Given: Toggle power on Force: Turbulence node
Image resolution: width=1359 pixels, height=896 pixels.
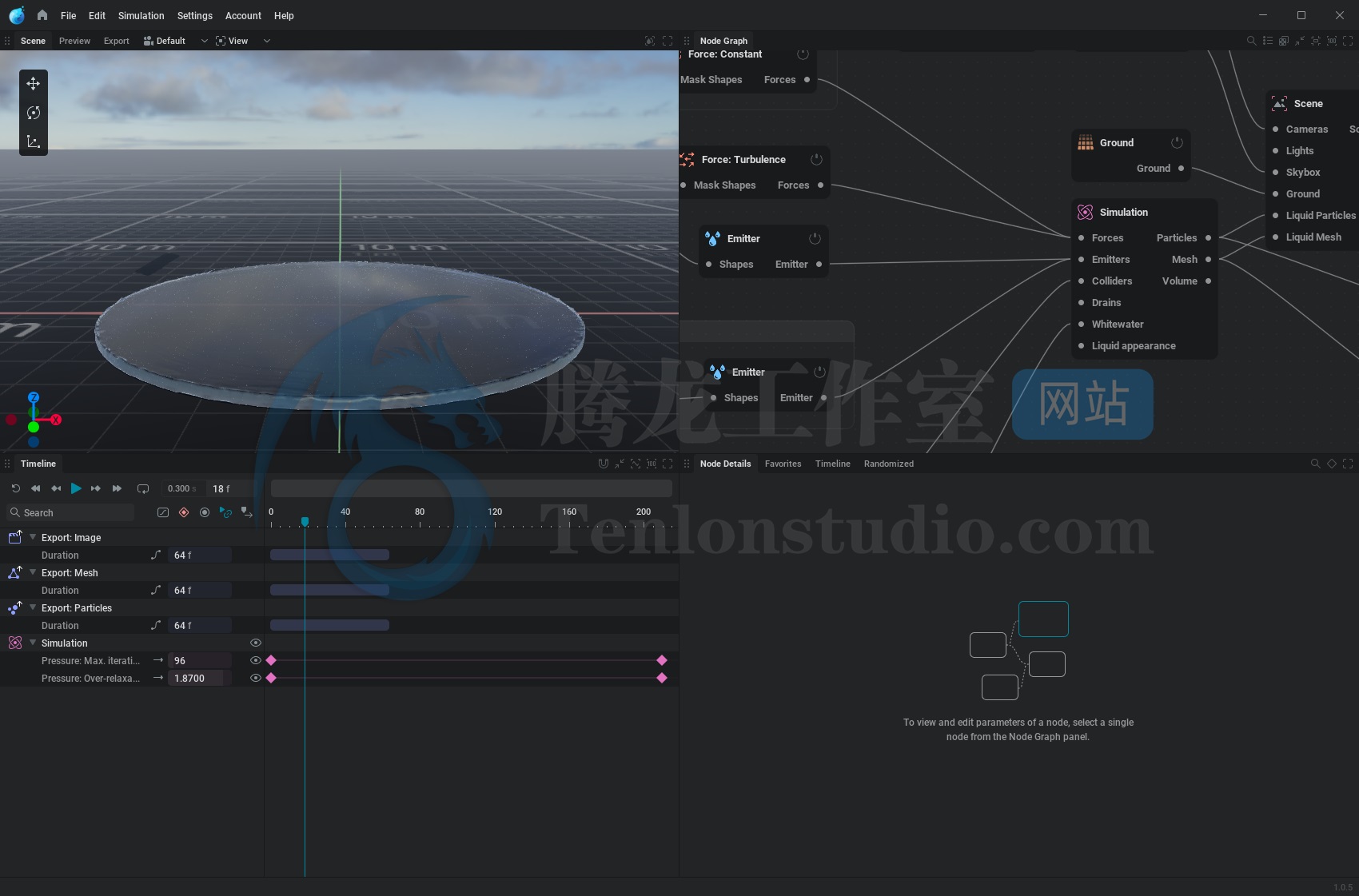Looking at the screenshot, I should pyautogui.click(x=816, y=159).
